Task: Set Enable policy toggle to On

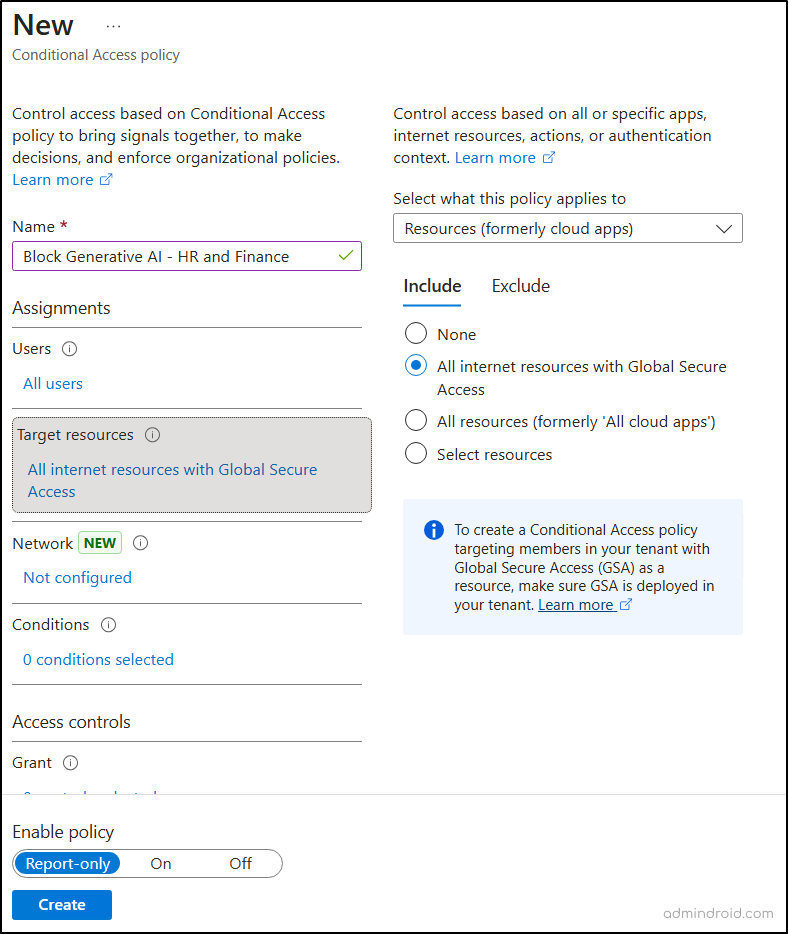Action: pyautogui.click(x=161, y=864)
